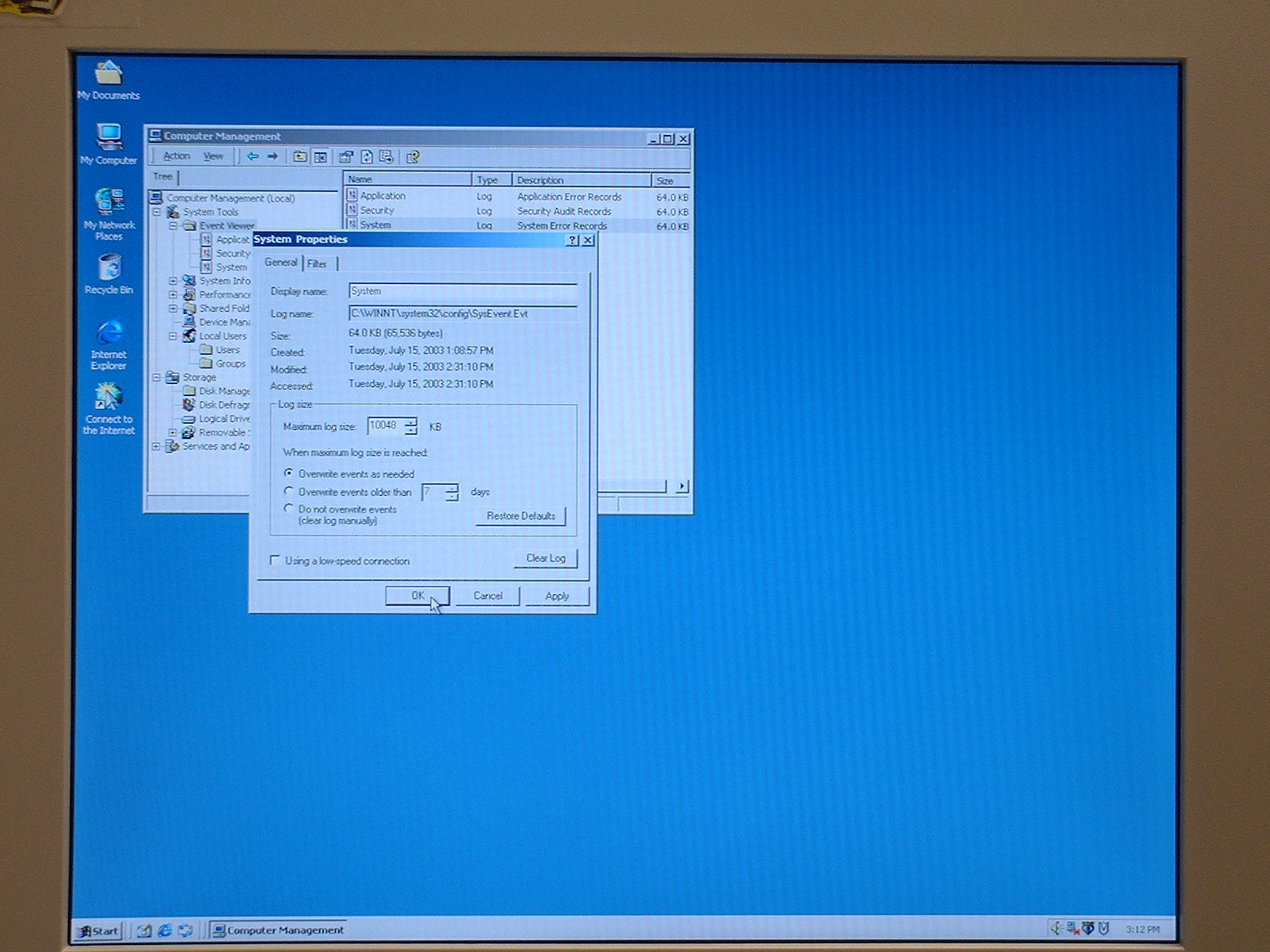Switch to the Filter tab
The height and width of the screenshot is (952, 1270).
(317, 263)
